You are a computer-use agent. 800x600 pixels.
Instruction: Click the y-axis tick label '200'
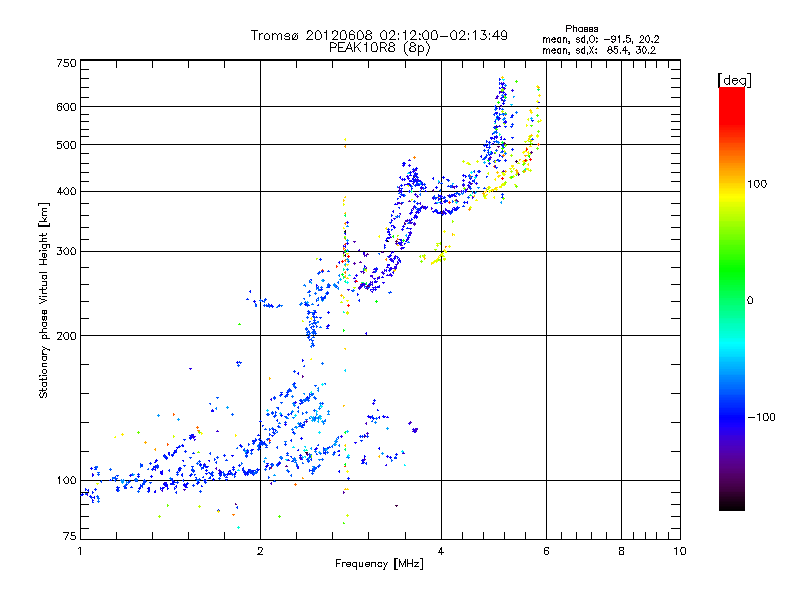66,336
